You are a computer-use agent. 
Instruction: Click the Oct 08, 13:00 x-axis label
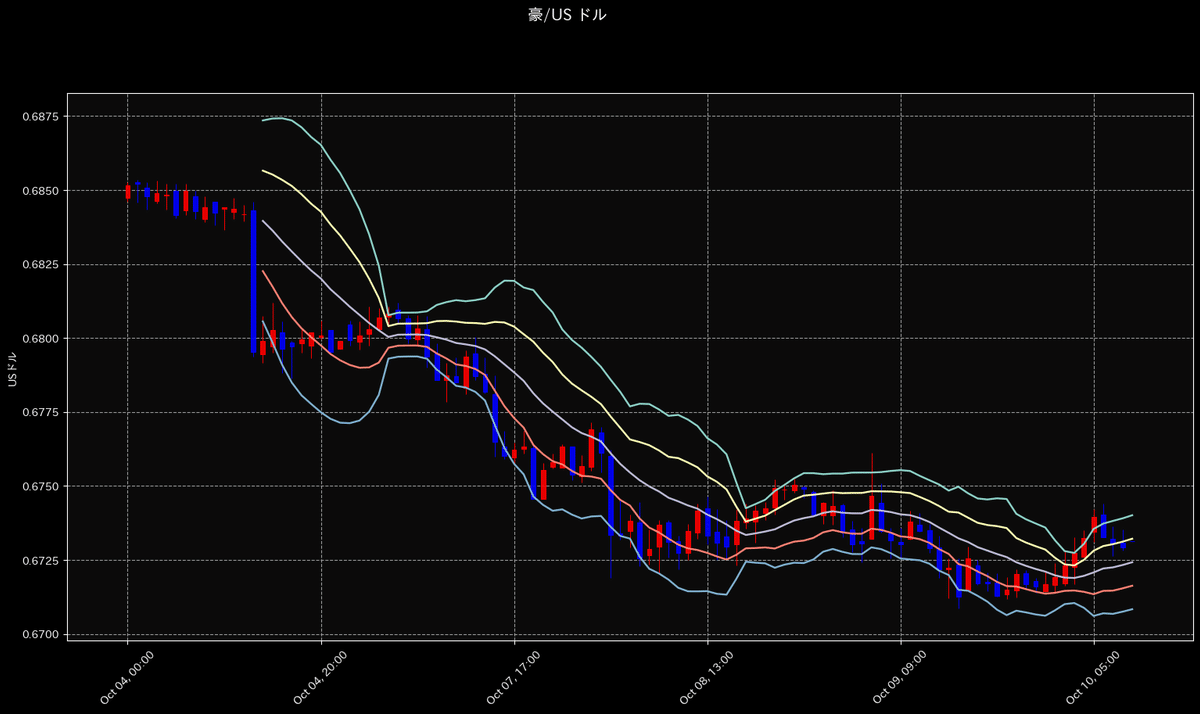pyautogui.click(x=707, y=679)
